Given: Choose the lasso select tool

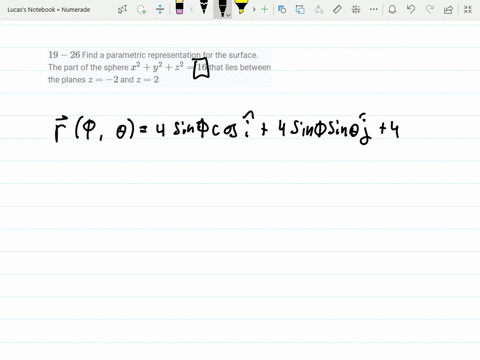Looking at the screenshot, I should 142,9.
